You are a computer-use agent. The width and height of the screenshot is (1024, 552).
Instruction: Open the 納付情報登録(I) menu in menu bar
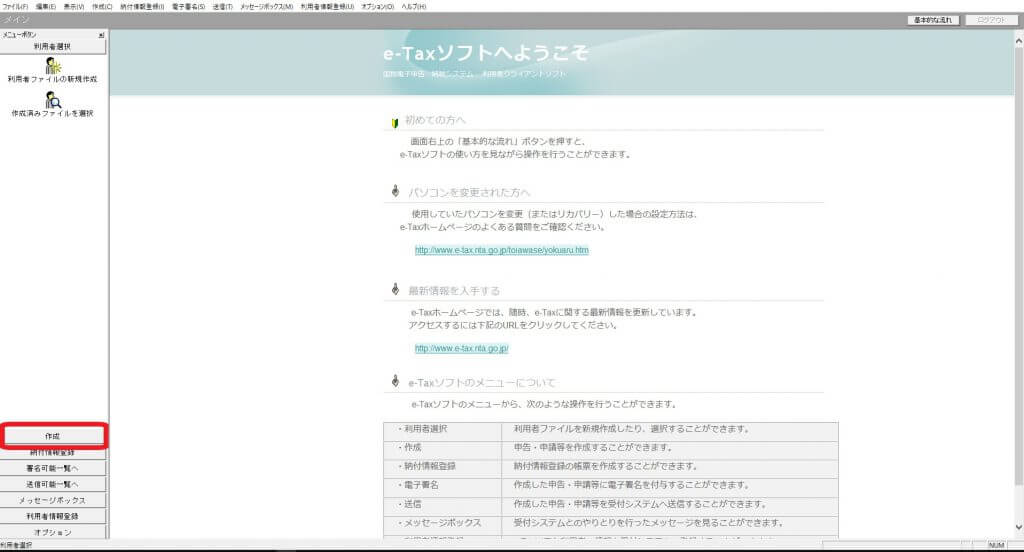pos(142,6)
